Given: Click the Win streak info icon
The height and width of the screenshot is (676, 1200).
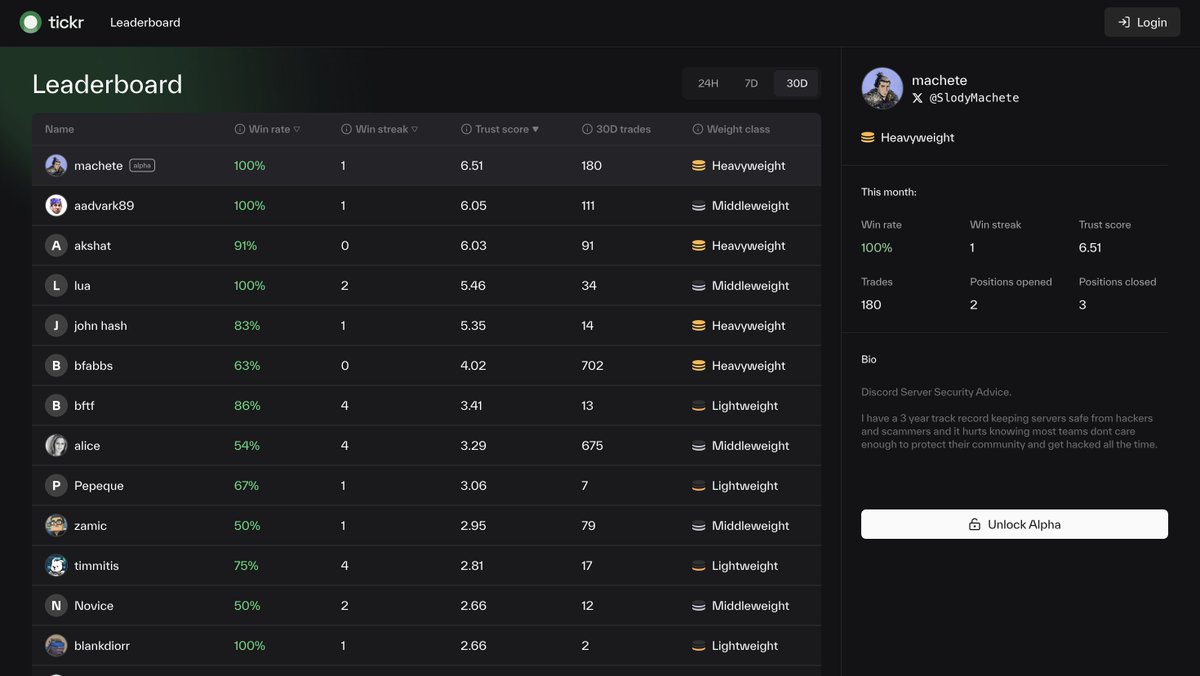Looking at the screenshot, I should pos(347,129).
